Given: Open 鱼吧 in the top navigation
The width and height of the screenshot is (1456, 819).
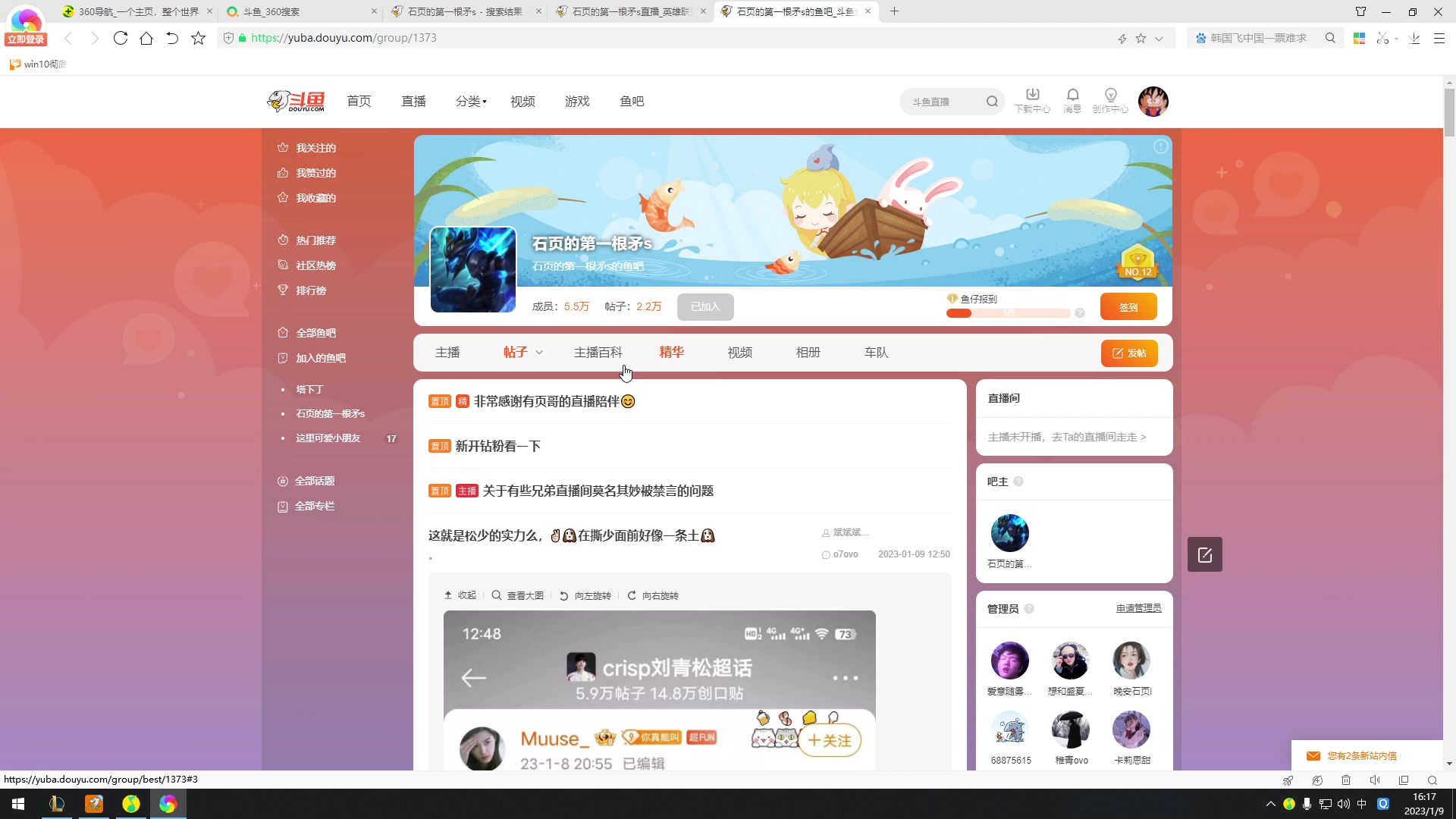Looking at the screenshot, I should click(632, 101).
